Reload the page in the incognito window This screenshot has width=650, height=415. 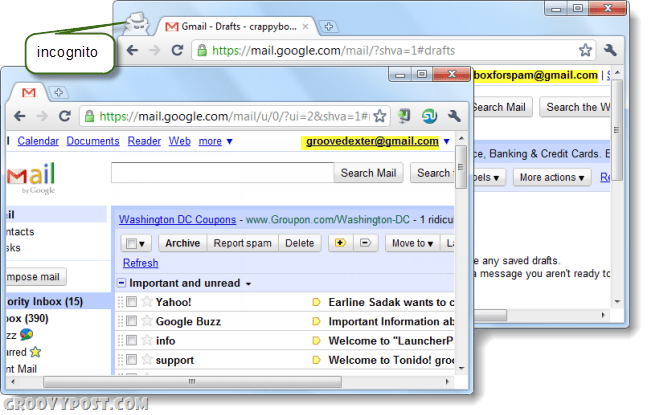click(x=177, y=50)
